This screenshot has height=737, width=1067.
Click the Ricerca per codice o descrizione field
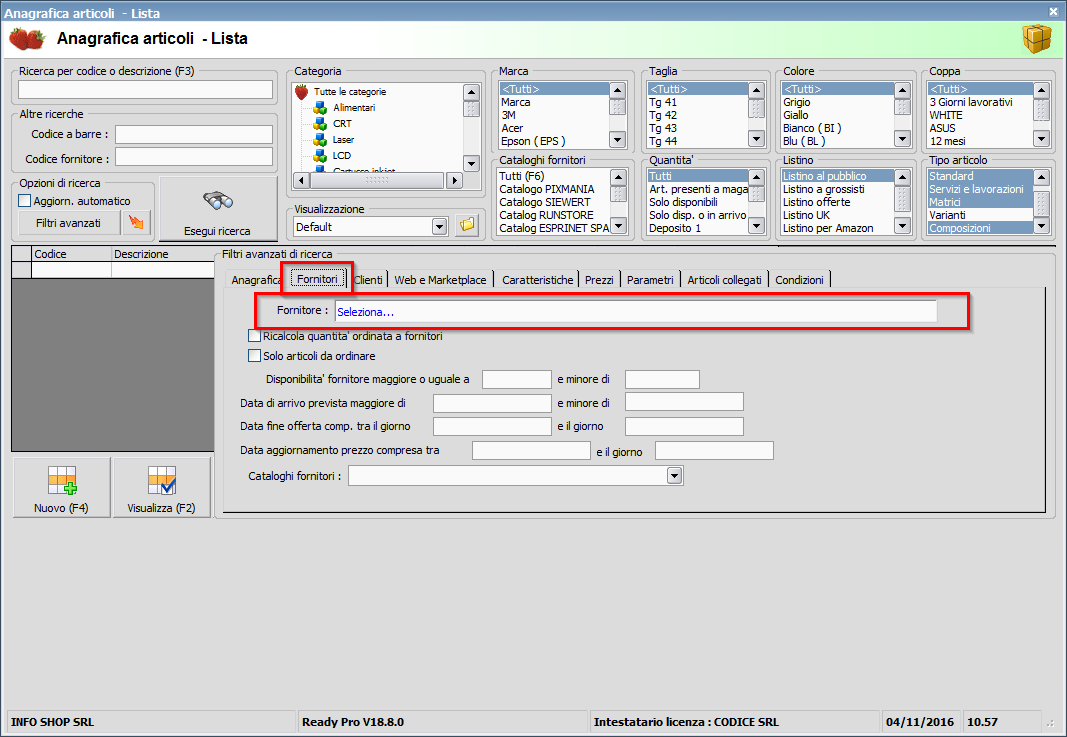[x=146, y=90]
